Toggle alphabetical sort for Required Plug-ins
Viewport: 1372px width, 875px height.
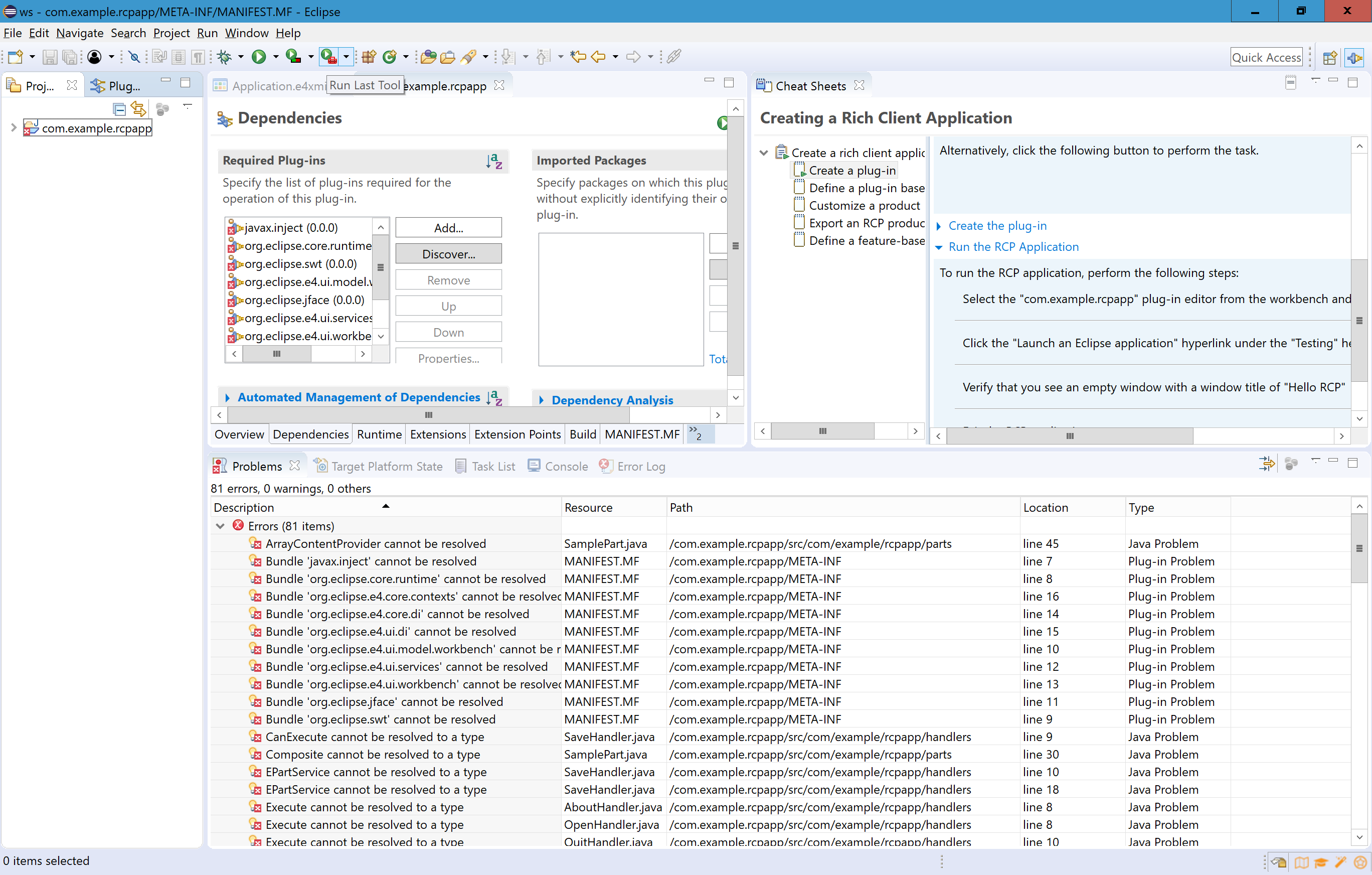click(494, 161)
